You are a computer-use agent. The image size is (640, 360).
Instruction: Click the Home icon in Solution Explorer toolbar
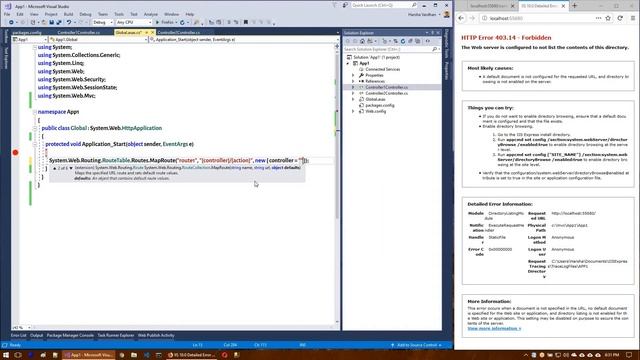pos(362,41)
